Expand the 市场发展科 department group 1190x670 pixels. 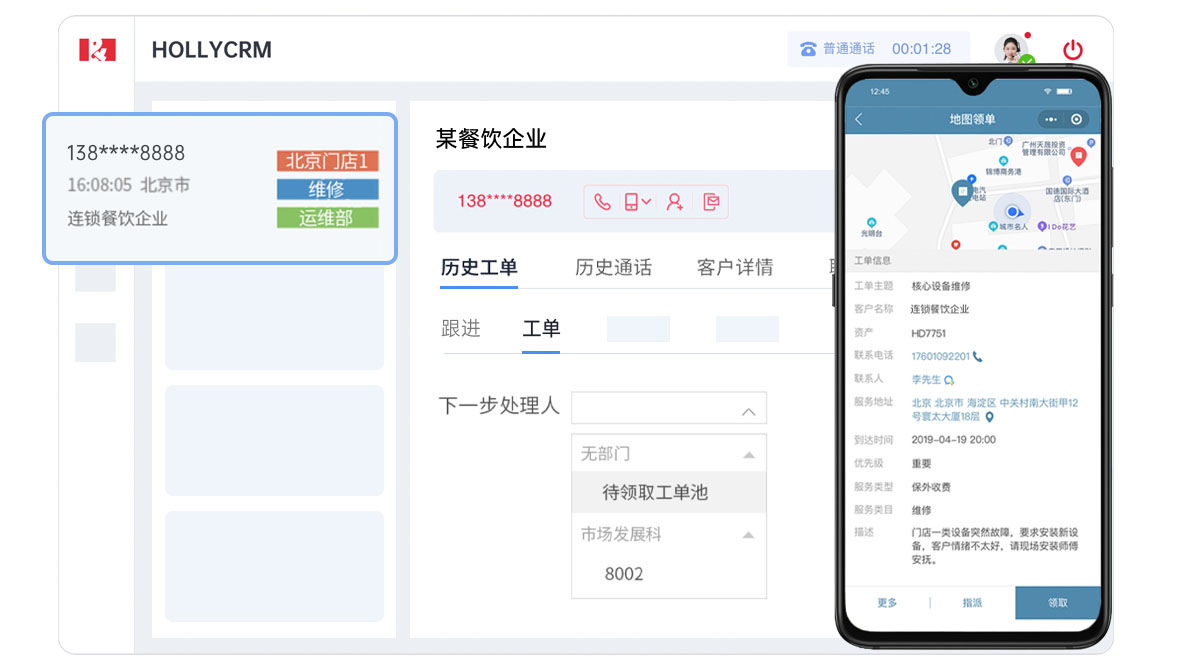pyautogui.click(x=748, y=534)
